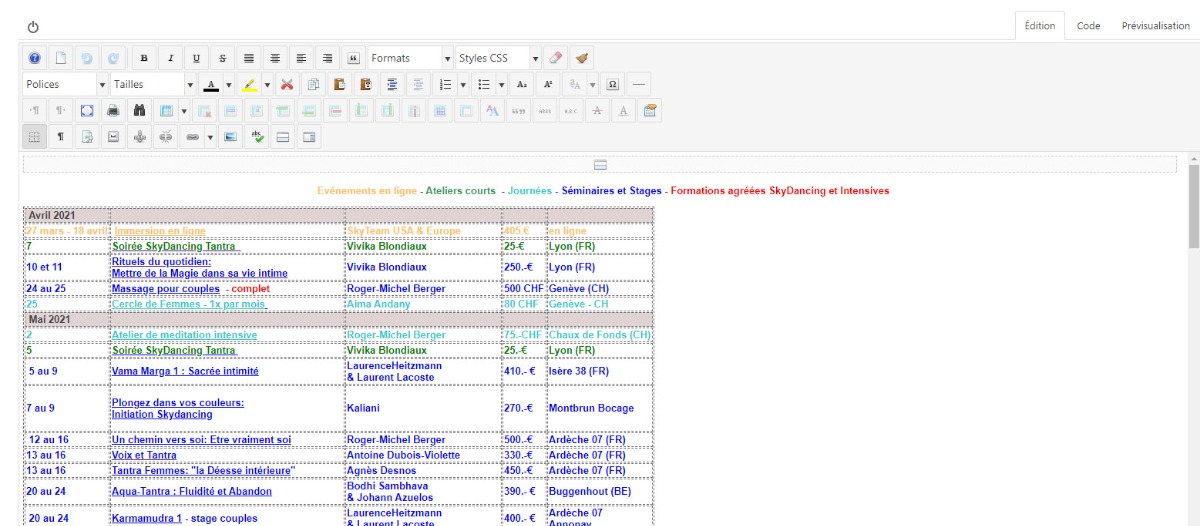The width and height of the screenshot is (1200, 526).
Task: Paste from clipboard
Action: pos(340,84)
